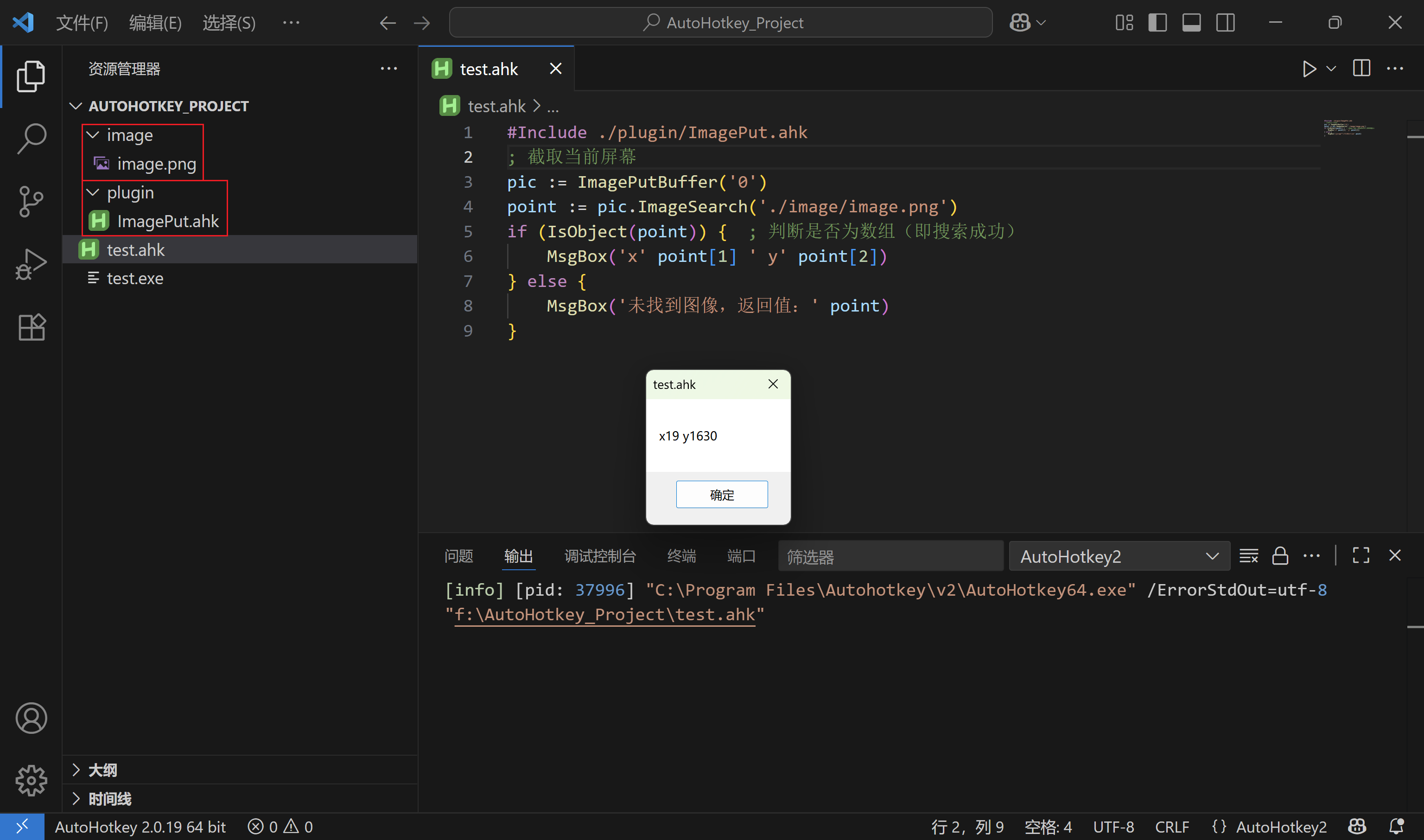1424x840 pixels.
Task: Open the notifications bell
Action: click(x=1396, y=827)
